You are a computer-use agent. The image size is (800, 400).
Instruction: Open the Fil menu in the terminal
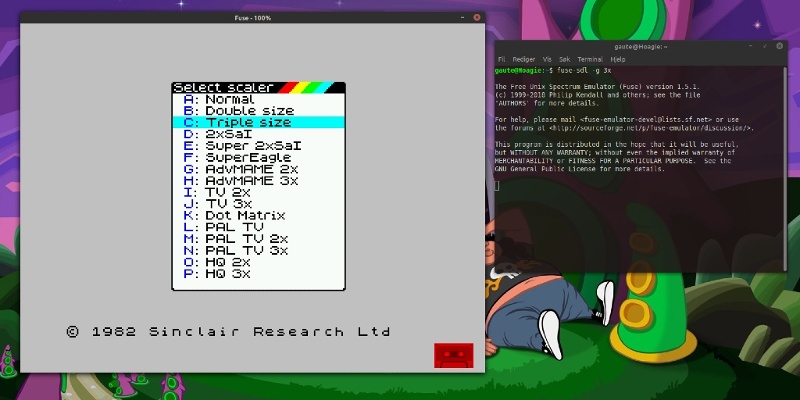coord(502,59)
